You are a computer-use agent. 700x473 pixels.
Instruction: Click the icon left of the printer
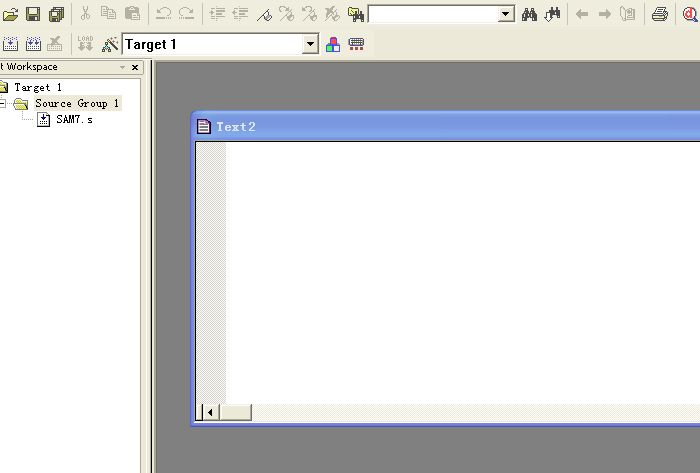click(628, 14)
